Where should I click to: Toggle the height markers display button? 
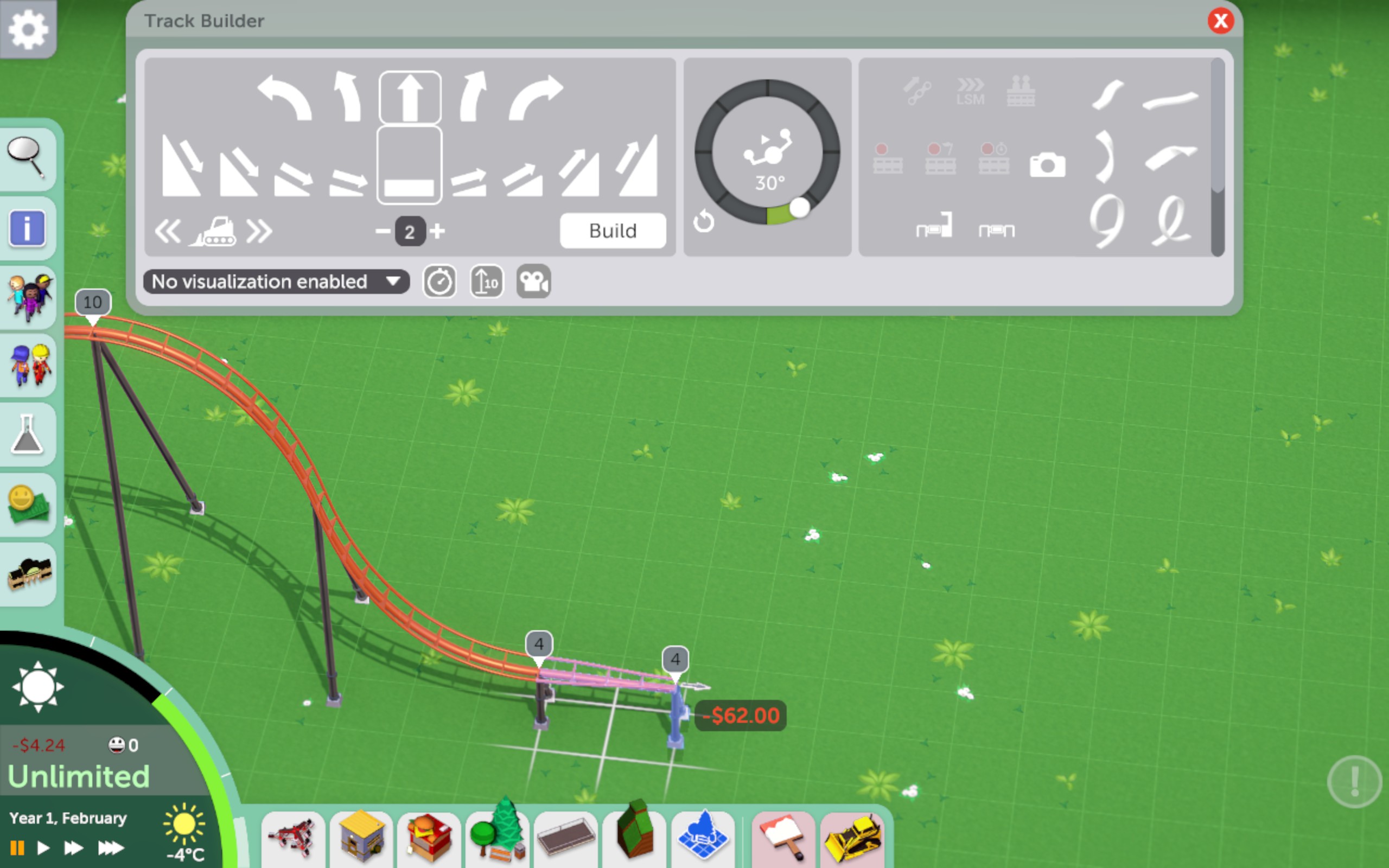[x=486, y=282]
